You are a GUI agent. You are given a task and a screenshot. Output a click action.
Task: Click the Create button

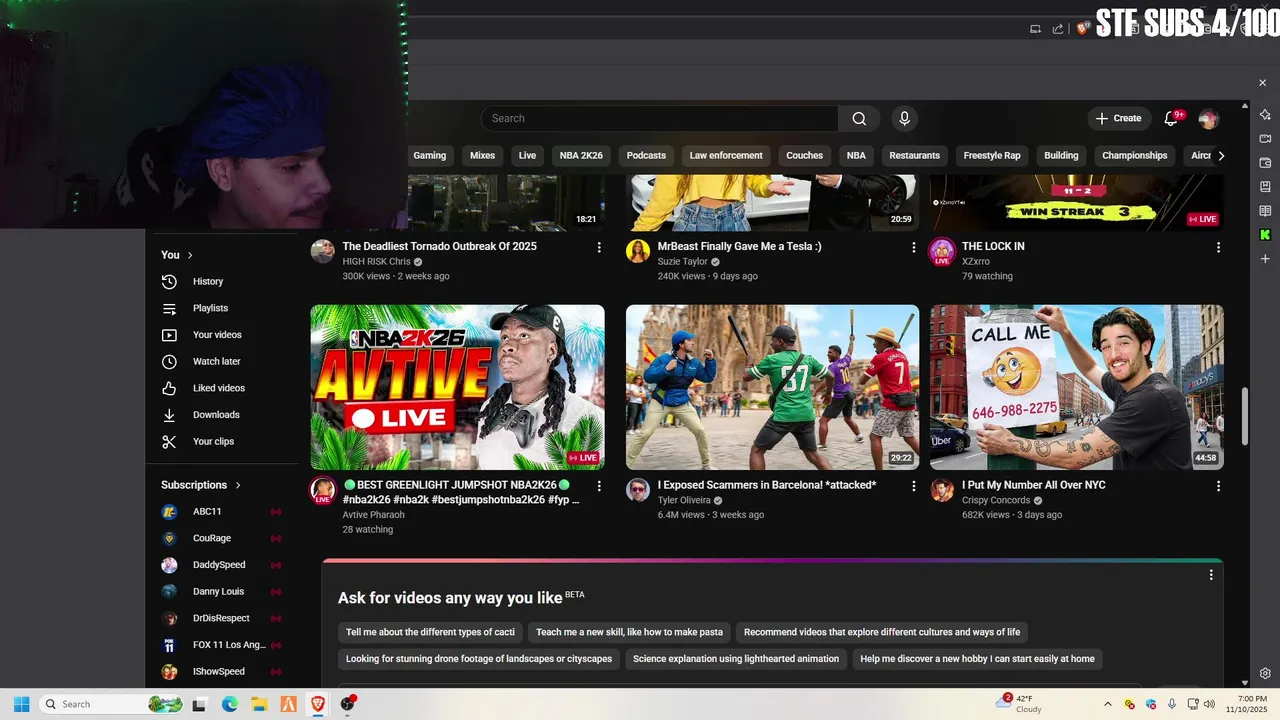point(1119,118)
